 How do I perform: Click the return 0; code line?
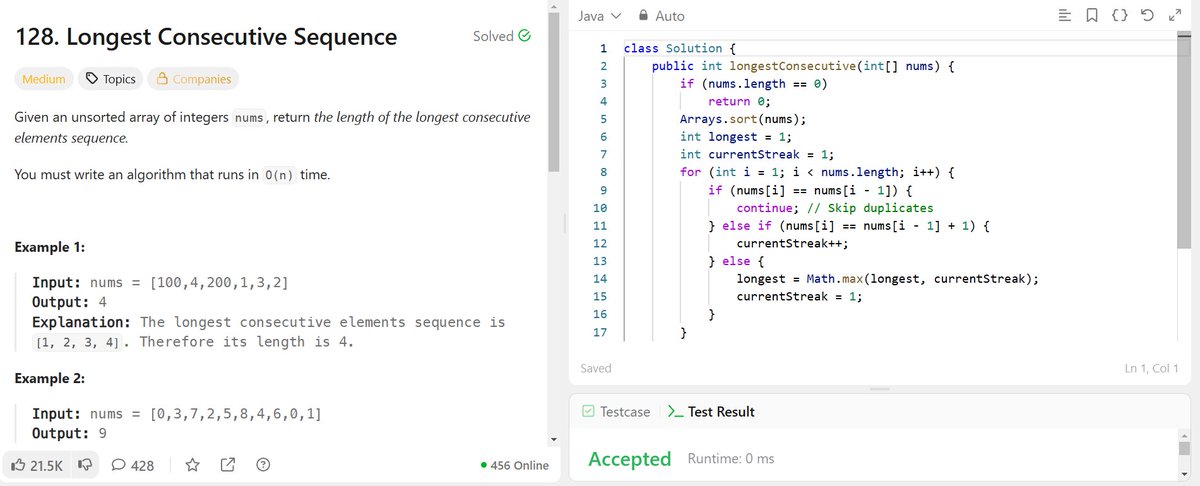click(739, 101)
